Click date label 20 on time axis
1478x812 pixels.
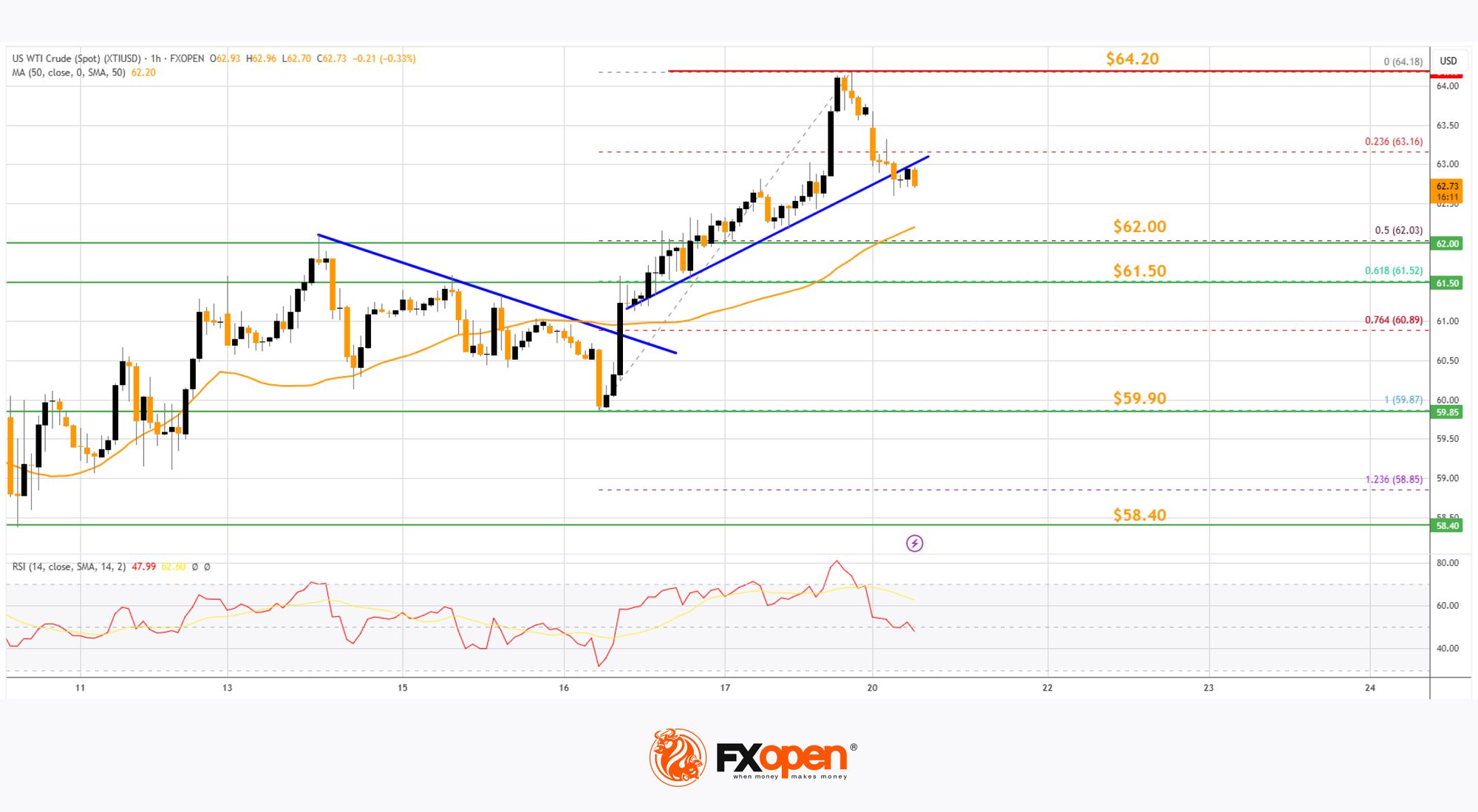pyautogui.click(x=872, y=688)
